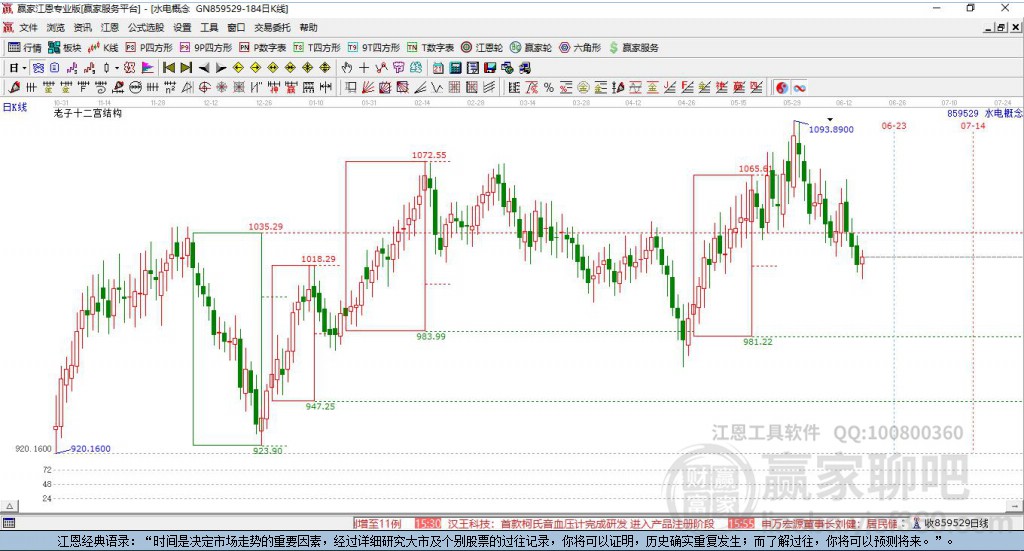Jump to first bar with green skip-back icon
Image resolution: width=1024 pixels, height=551 pixels.
pos(168,68)
